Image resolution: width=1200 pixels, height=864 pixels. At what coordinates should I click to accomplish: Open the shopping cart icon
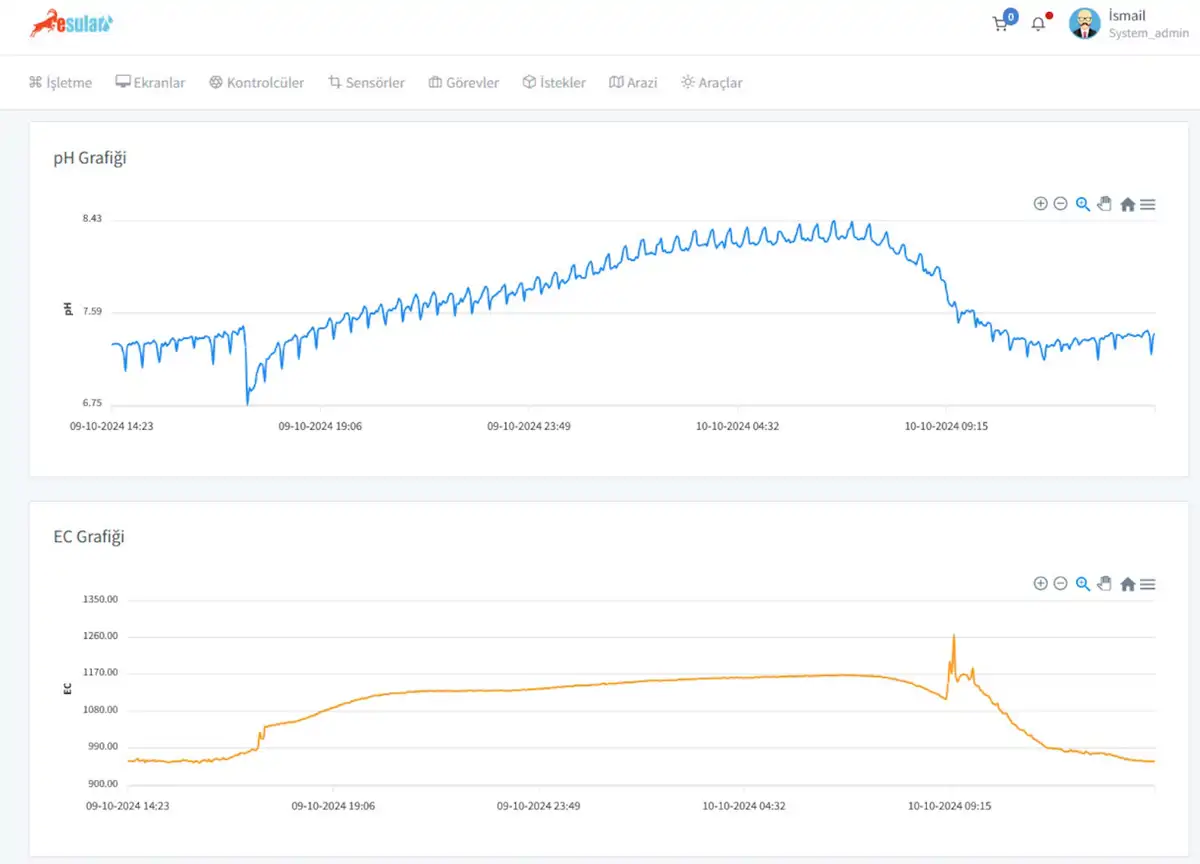pyautogui.click(x=1000, y=24)
